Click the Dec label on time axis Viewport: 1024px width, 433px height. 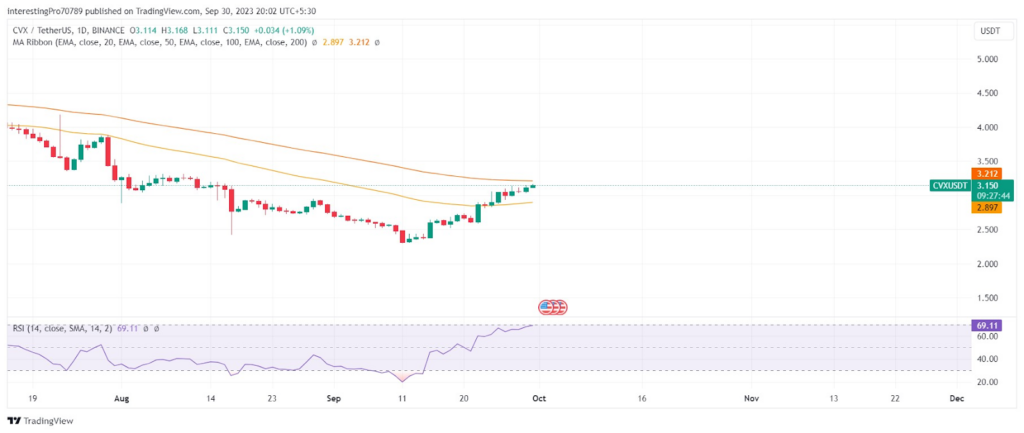pos(957,398)
